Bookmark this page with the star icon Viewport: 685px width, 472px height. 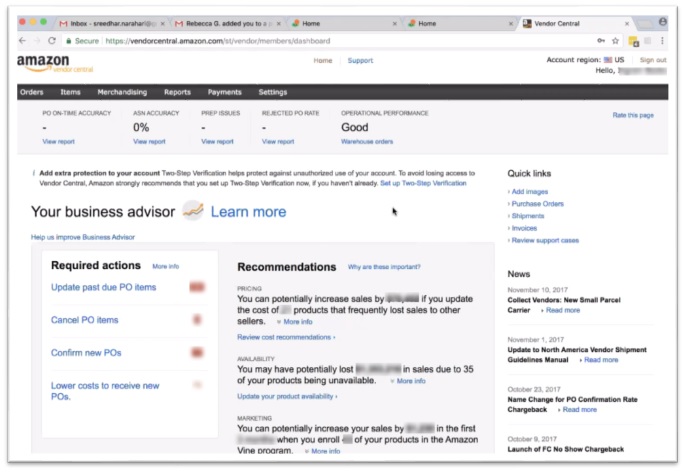[x=616, y=41]
